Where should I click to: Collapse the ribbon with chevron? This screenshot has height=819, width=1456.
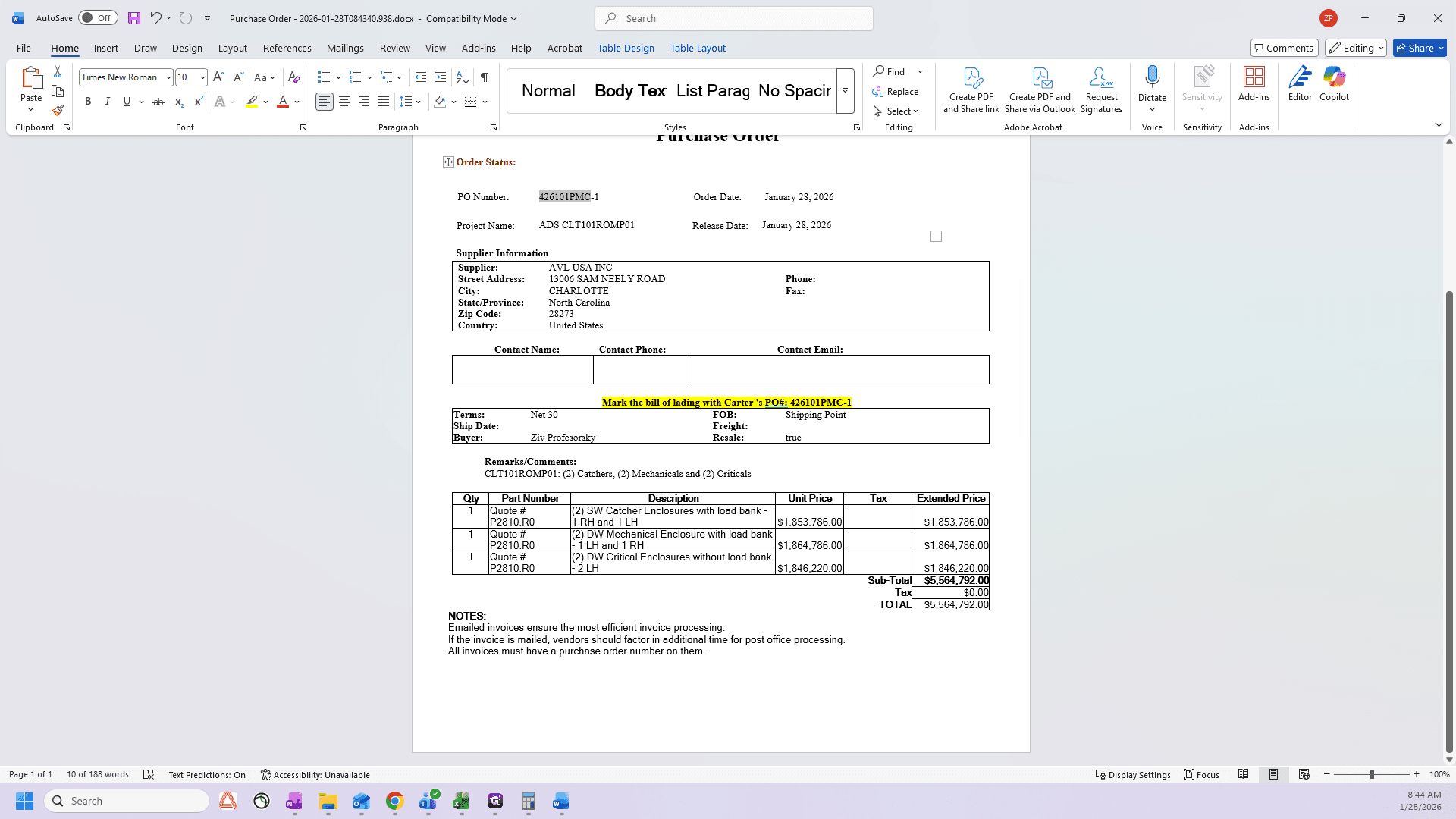[1439, 124]
